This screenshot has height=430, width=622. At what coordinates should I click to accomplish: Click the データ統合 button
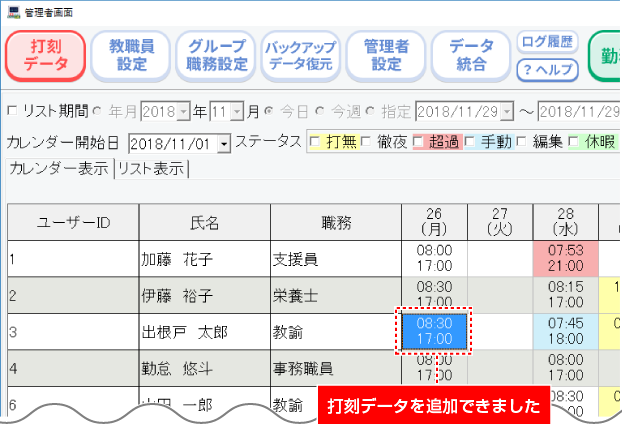pos(470,56)
